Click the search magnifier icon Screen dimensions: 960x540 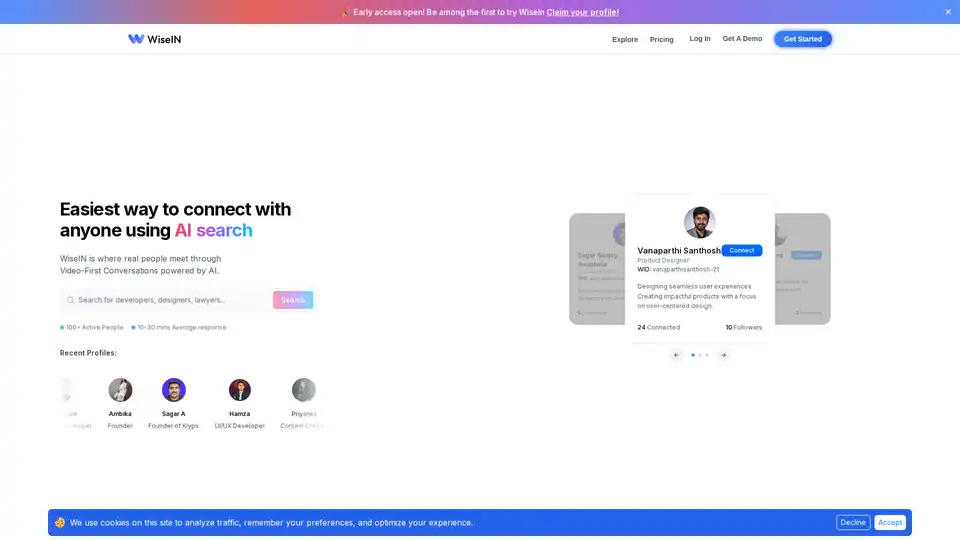[x=70, y=300]
